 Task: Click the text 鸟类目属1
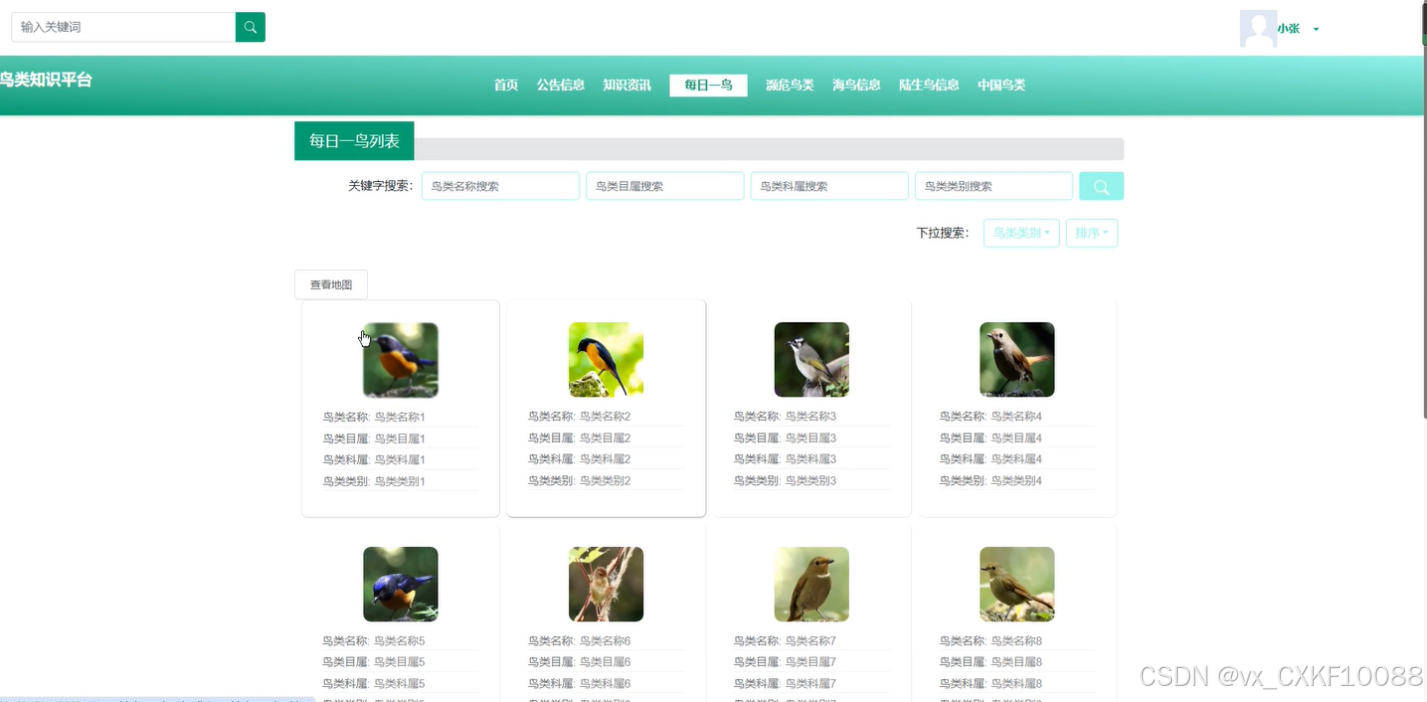click(400, 439)
